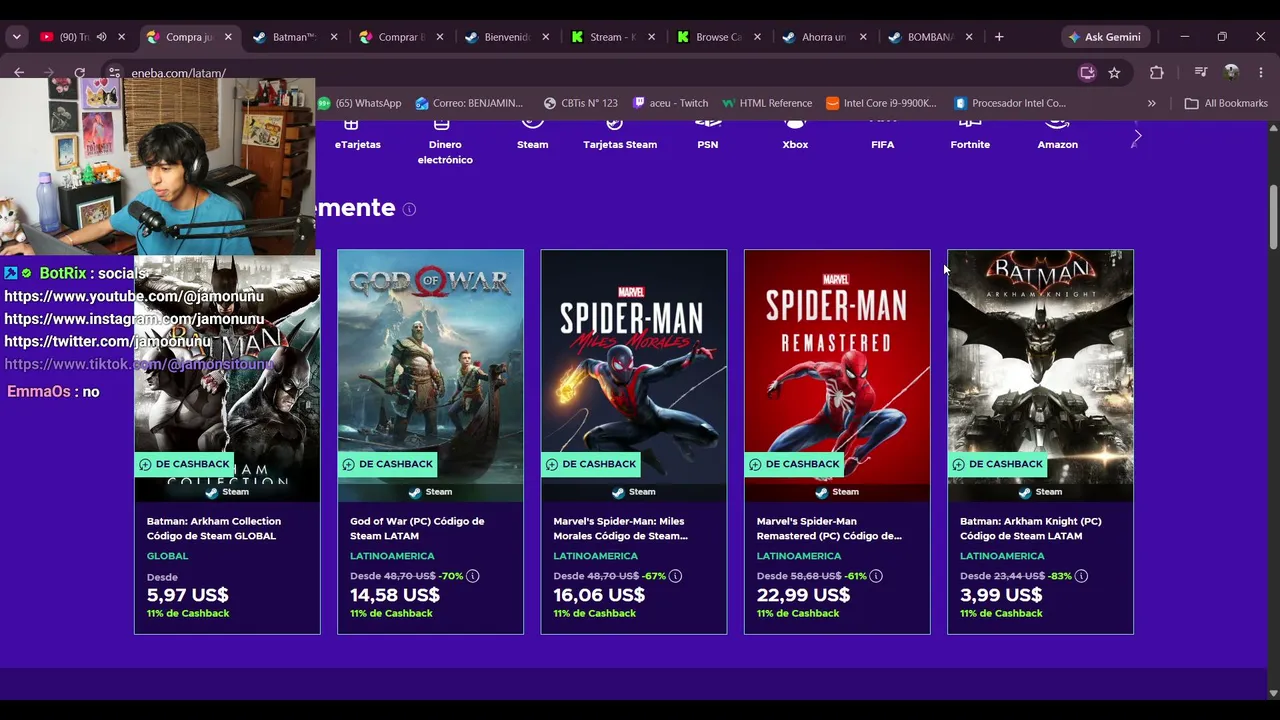This screenshot has height=720, width=1280.
Task: Expand the hidden bookmarks chevron
Action: point(1151,103)
